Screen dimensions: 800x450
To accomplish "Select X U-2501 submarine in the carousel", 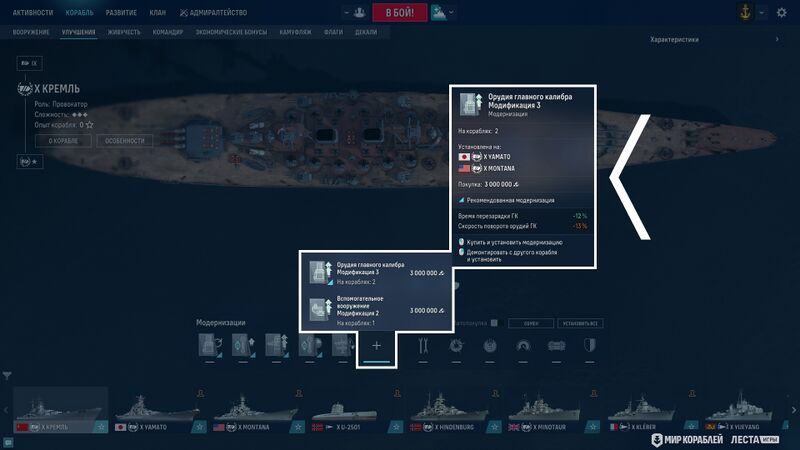I will click(x=356, y=410).
